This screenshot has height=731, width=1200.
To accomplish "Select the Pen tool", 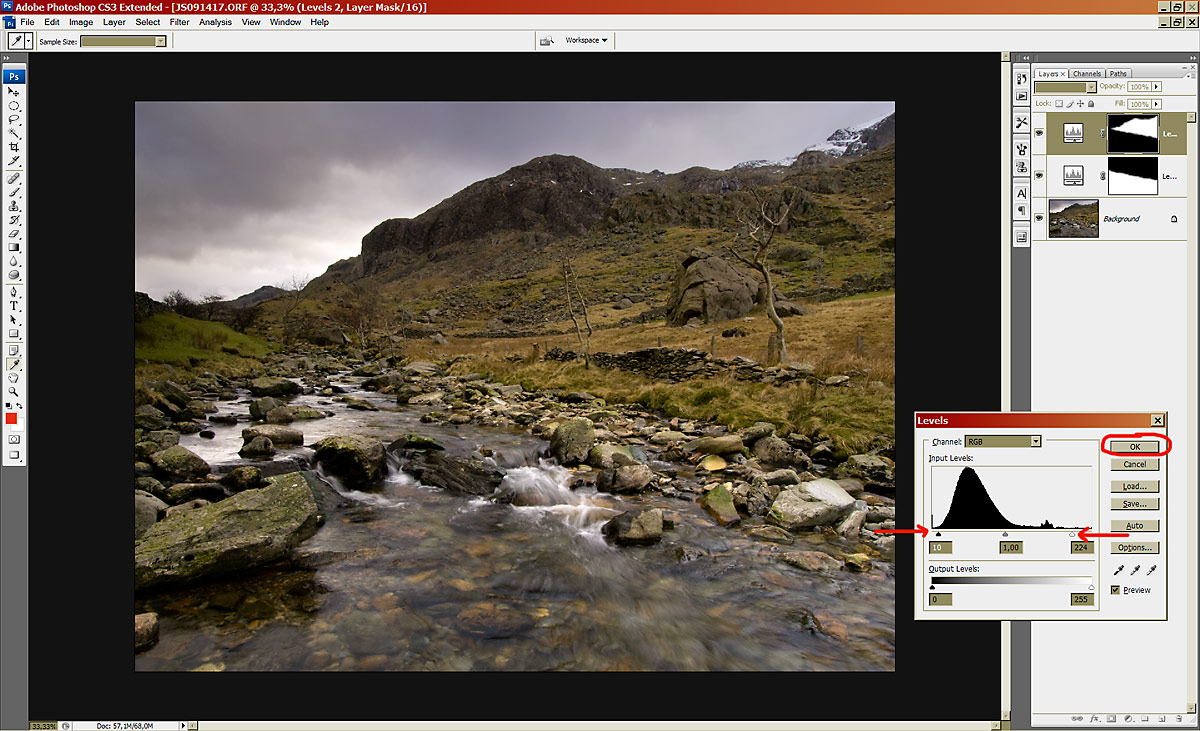I will click(14, 292).
